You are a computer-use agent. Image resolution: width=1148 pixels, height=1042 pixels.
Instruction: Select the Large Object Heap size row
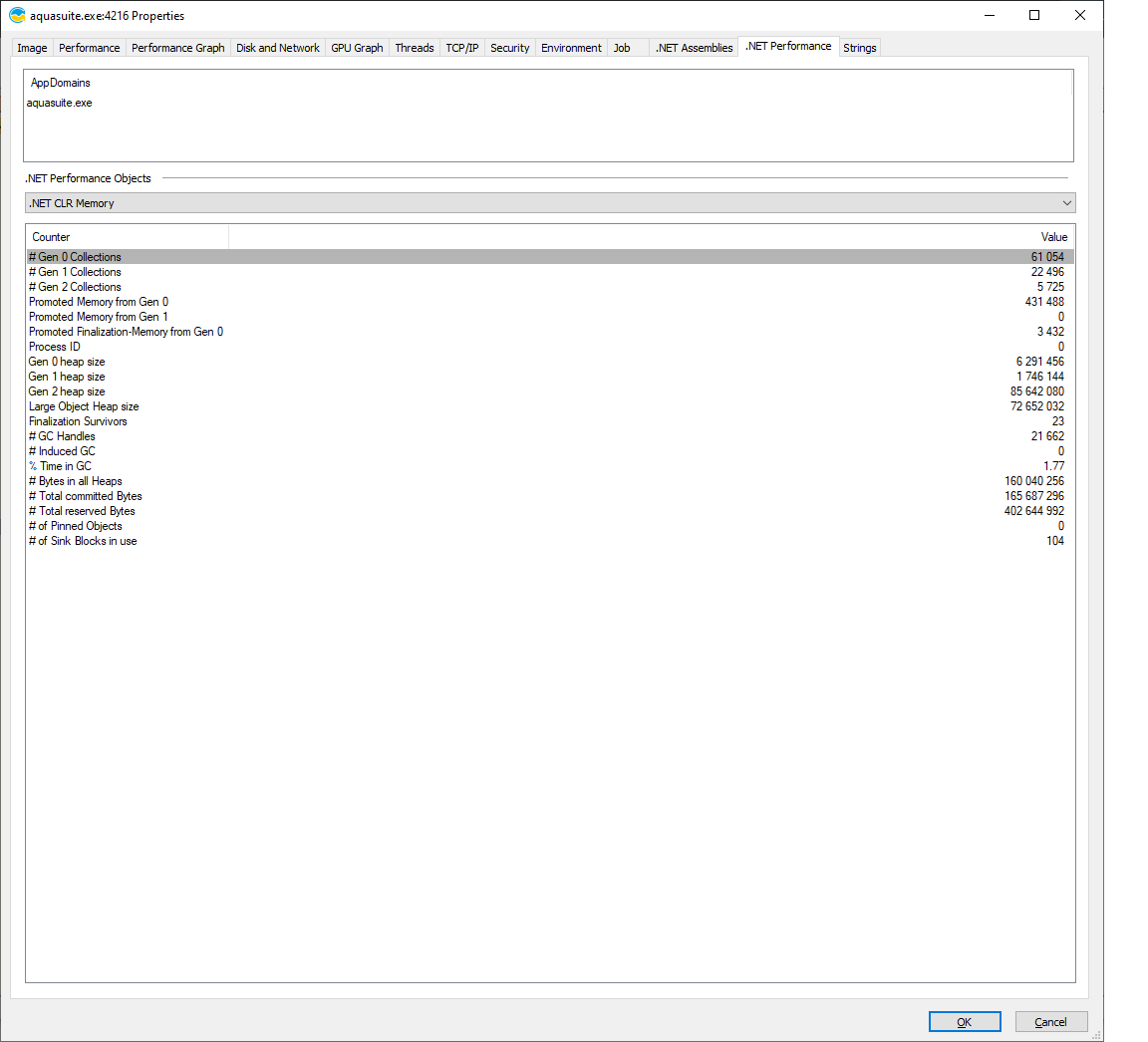tap(550, 406)
